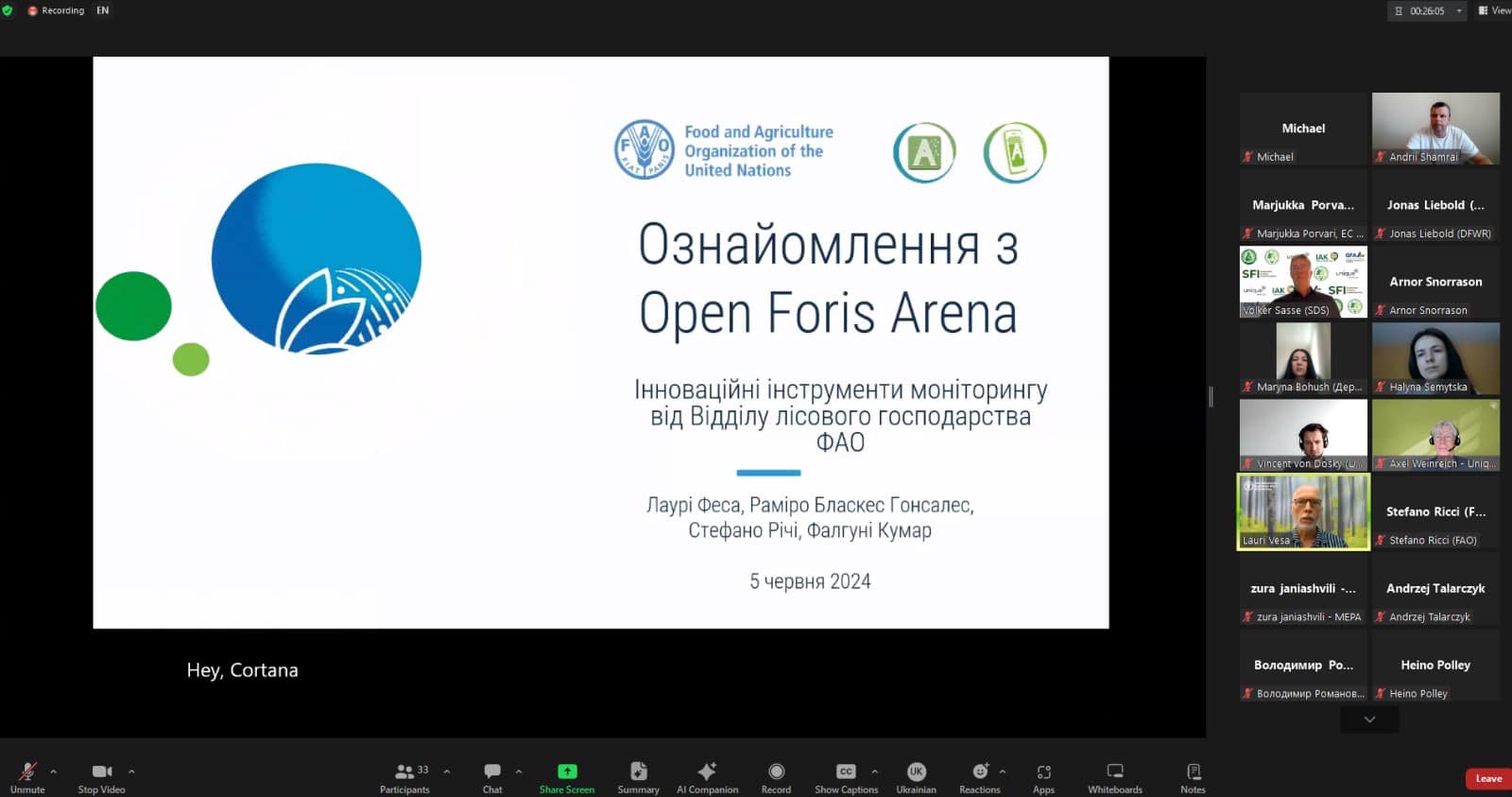
Task: Open the View layout menu
Action: [x=1494, y=10]
